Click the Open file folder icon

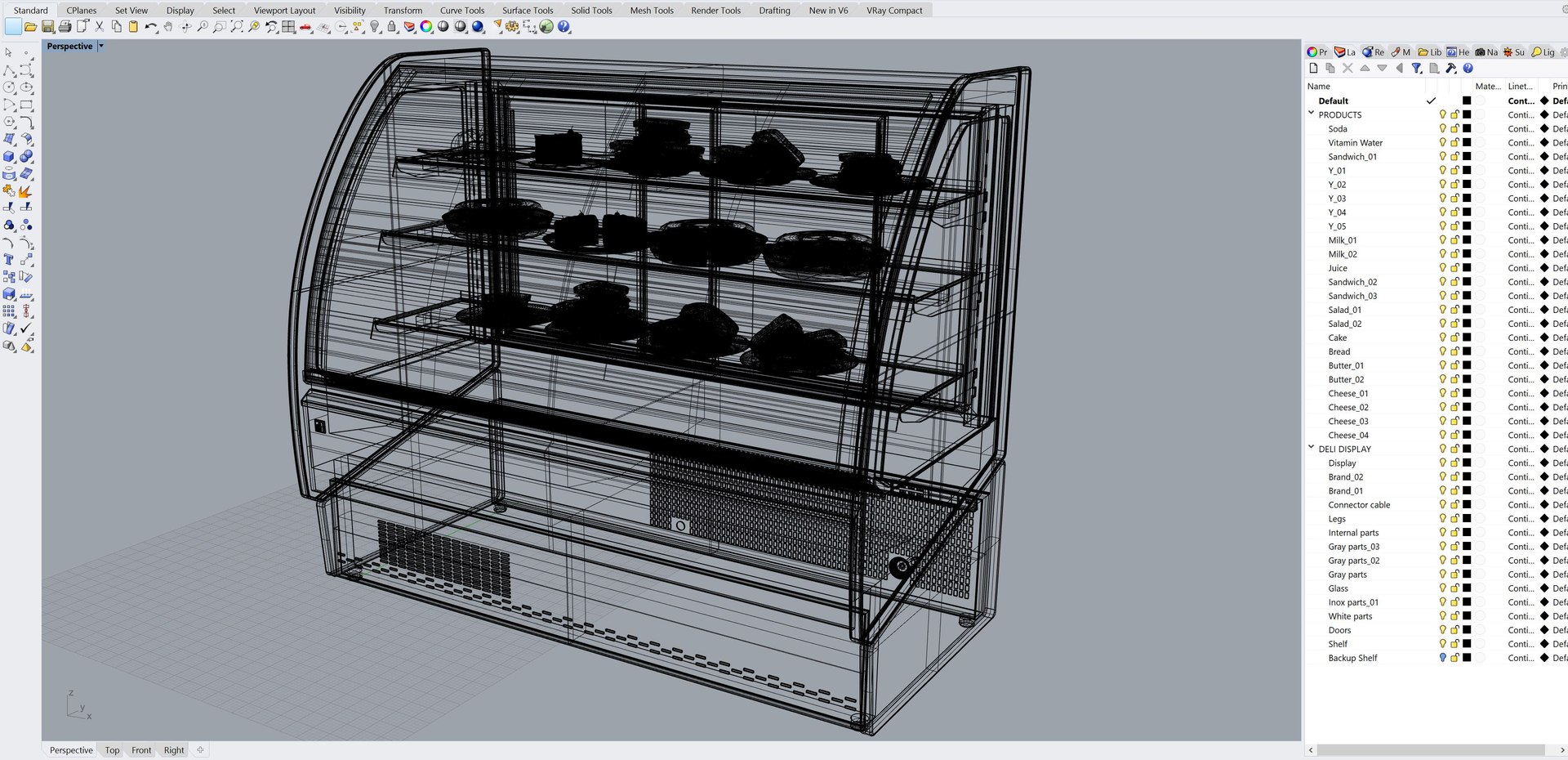click(30, 27)
